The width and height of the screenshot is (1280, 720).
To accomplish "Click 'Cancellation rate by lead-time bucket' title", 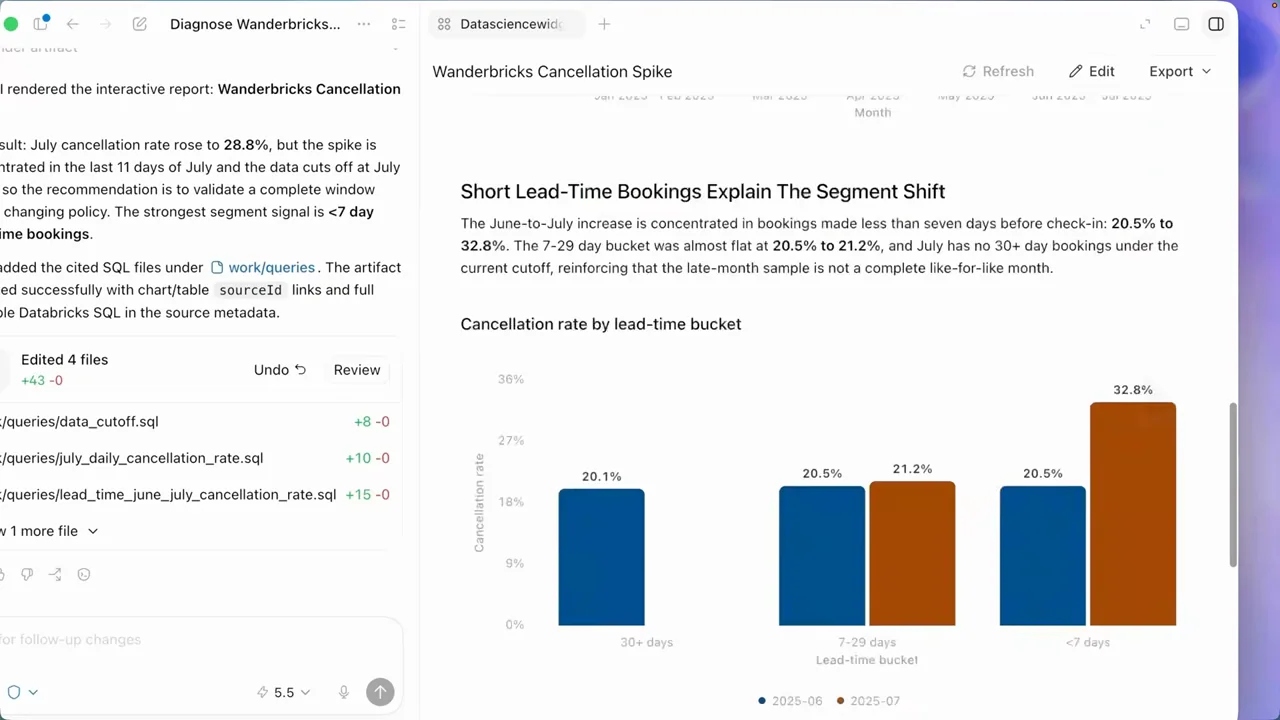I will coord(601,324).
